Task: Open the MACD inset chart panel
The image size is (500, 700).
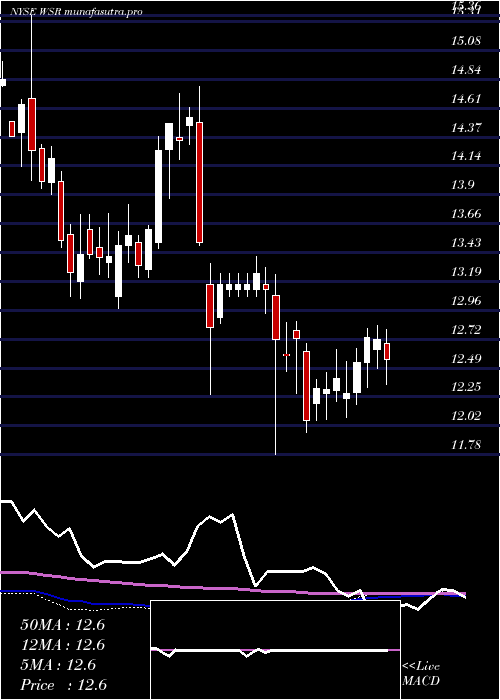Action: pos(275,650)
